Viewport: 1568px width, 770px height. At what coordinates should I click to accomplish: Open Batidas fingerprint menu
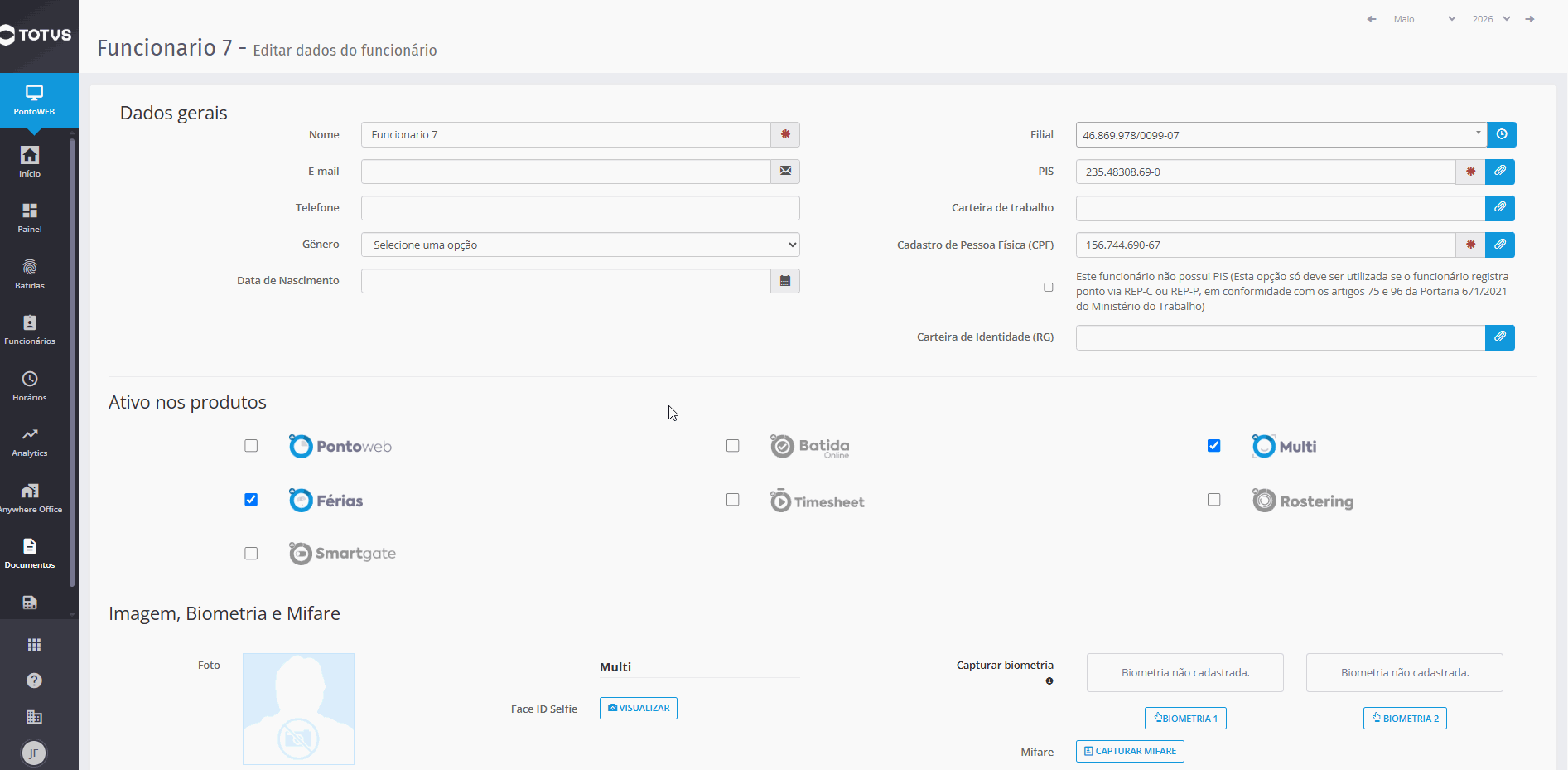[30, 274]
